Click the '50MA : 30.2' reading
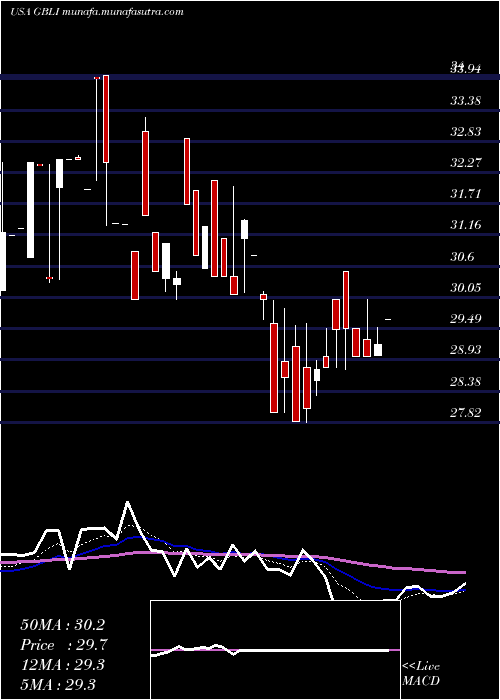Image resolution: width=500 pixels, height=700 pixels. point(62,625)
